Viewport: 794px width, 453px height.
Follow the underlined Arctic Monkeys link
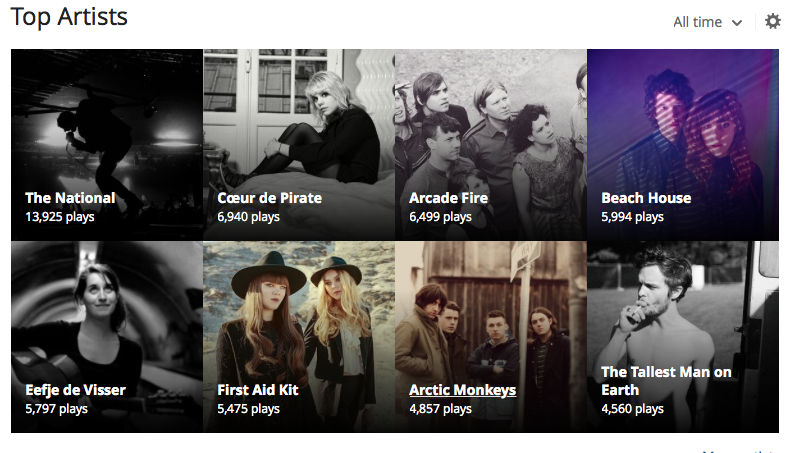462,390
